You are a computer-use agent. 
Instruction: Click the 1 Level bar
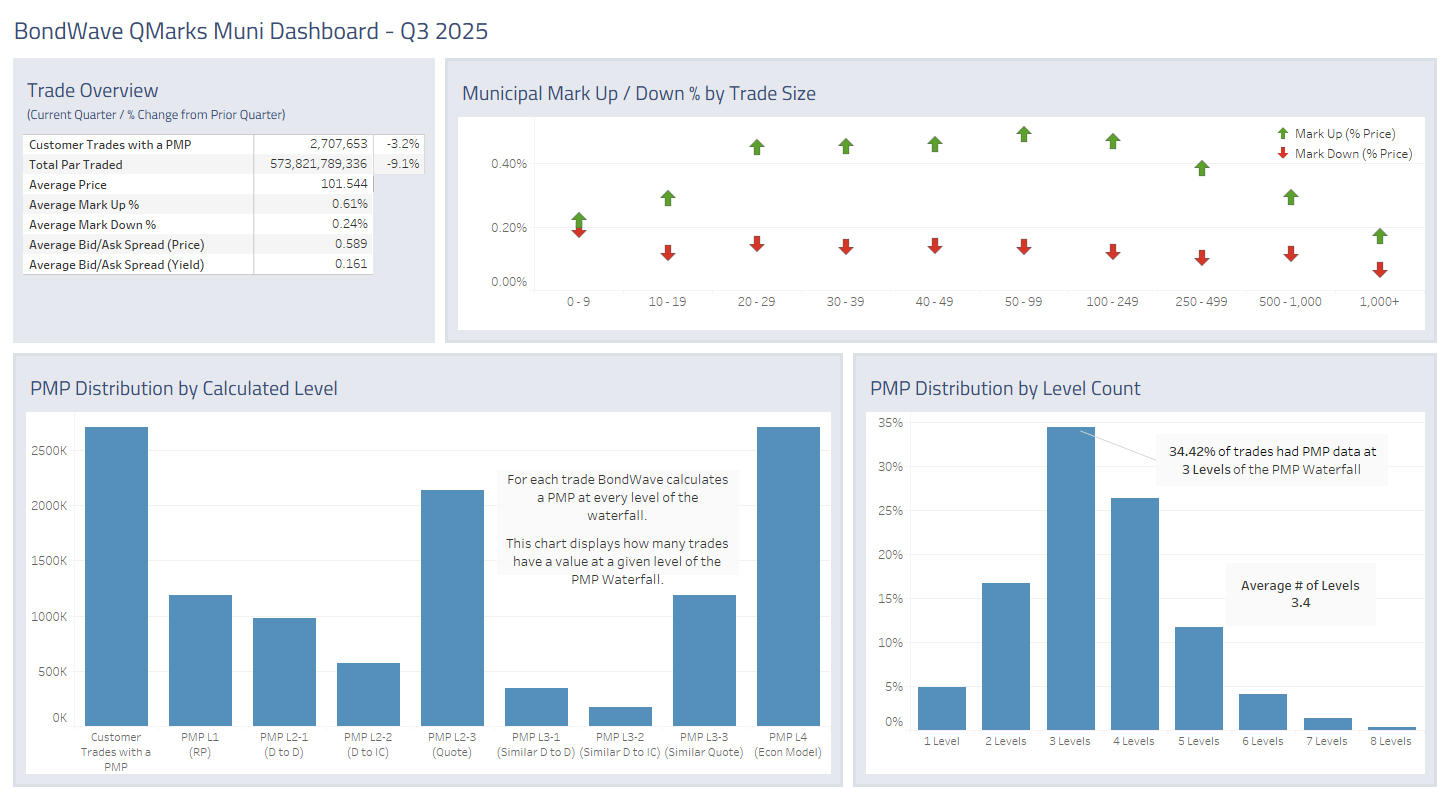point(942,708)
